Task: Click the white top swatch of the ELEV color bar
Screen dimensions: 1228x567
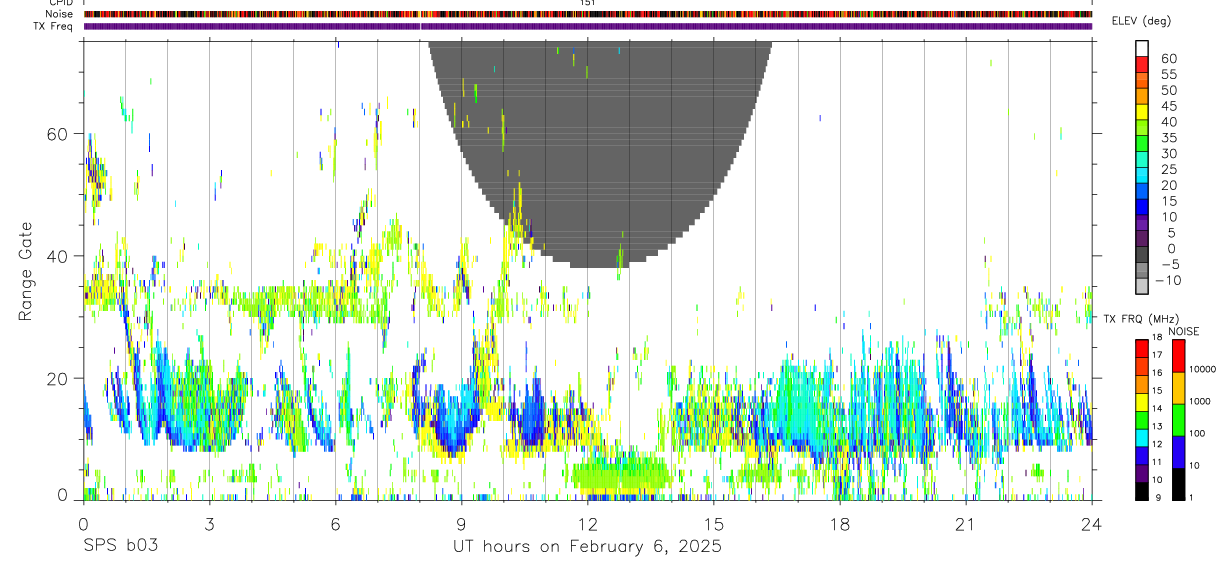Action: tap(1142, 49)
